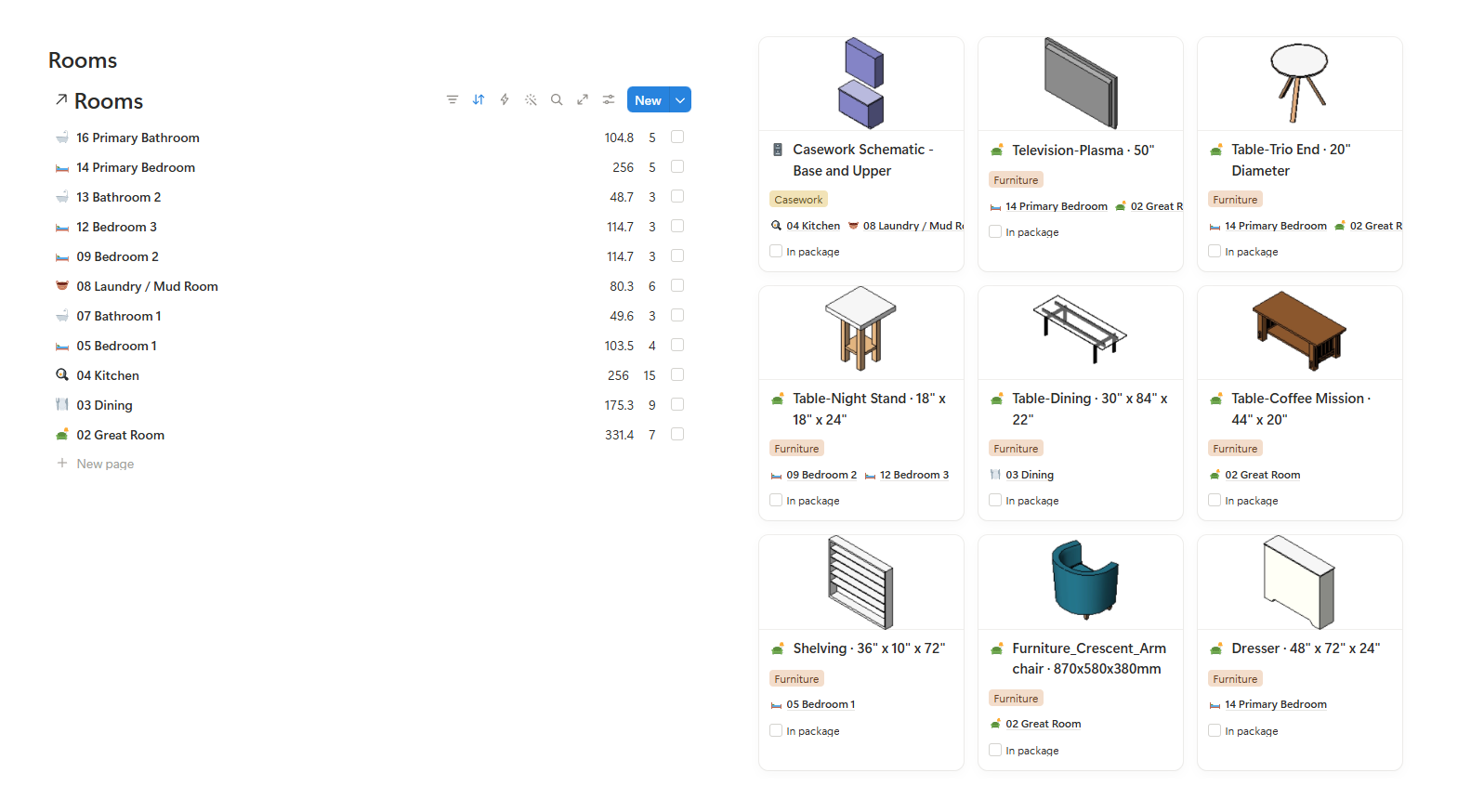
Task: Tick the checkbox for 04 Kitchen row
Action: [x=677, y=374]
